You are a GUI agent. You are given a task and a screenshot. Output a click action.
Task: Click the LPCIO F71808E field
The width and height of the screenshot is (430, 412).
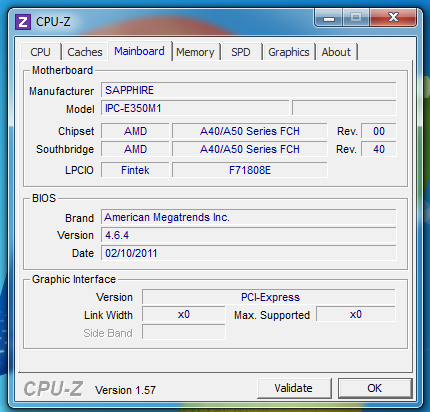(250, 170)
